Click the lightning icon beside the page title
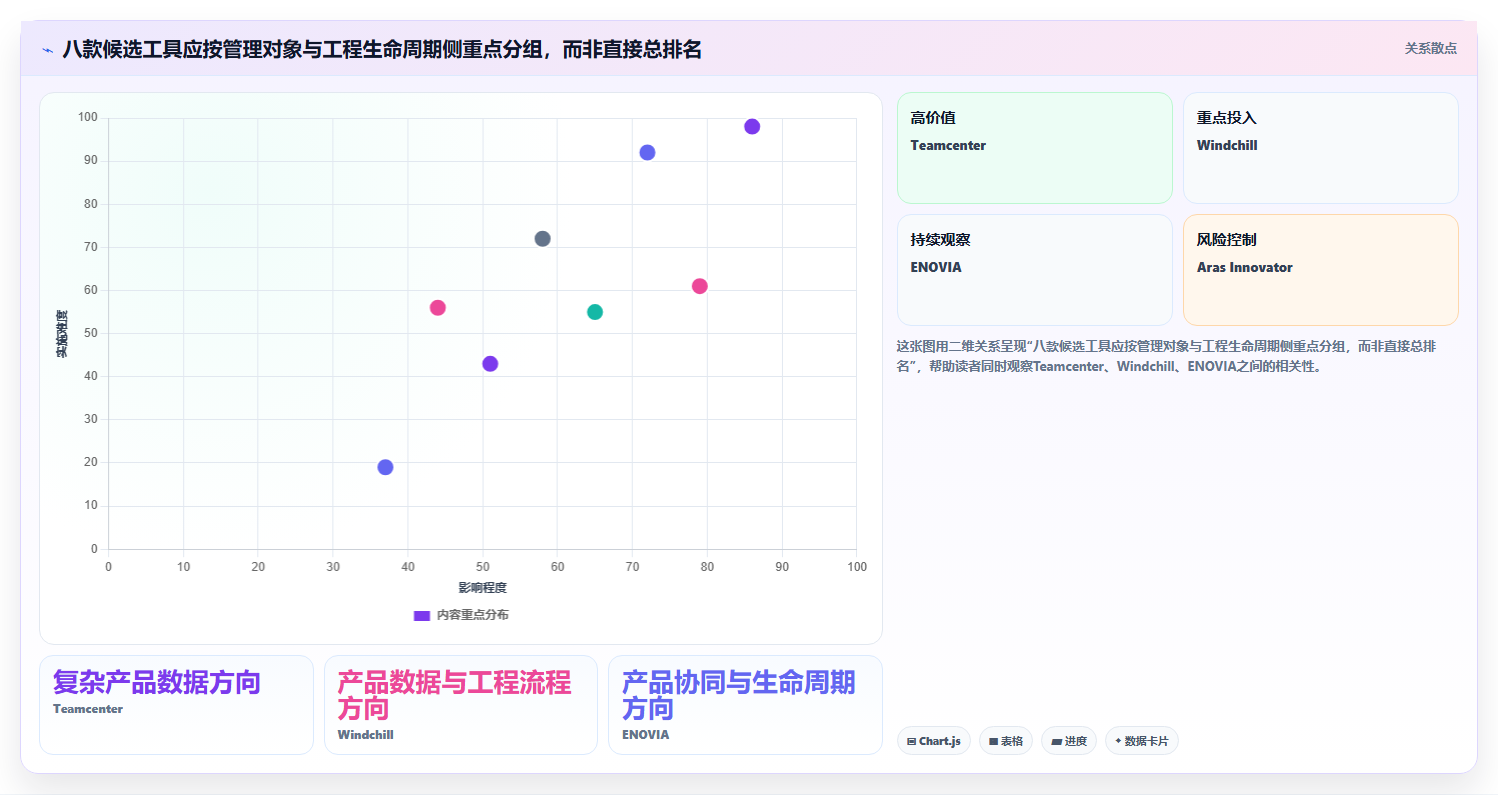This screenshot has height=795, width=1498. click(x=47, y=49)
